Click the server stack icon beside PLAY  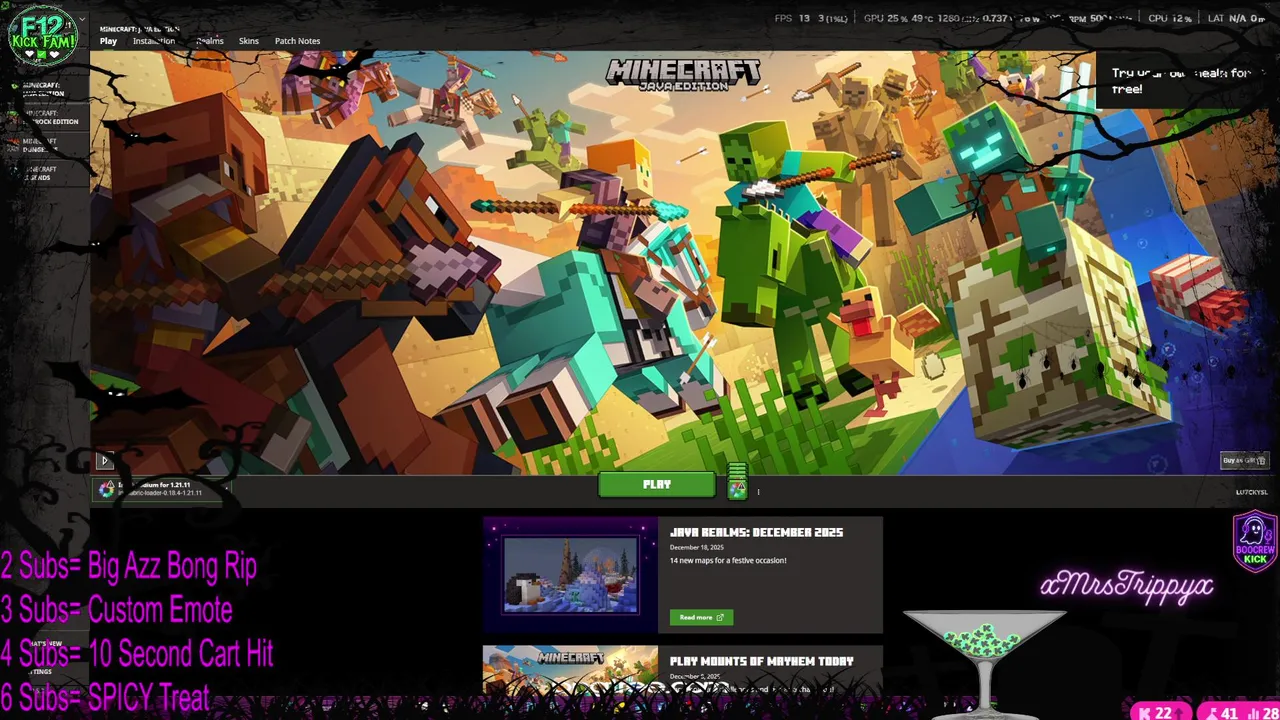(x=737, y=481)
